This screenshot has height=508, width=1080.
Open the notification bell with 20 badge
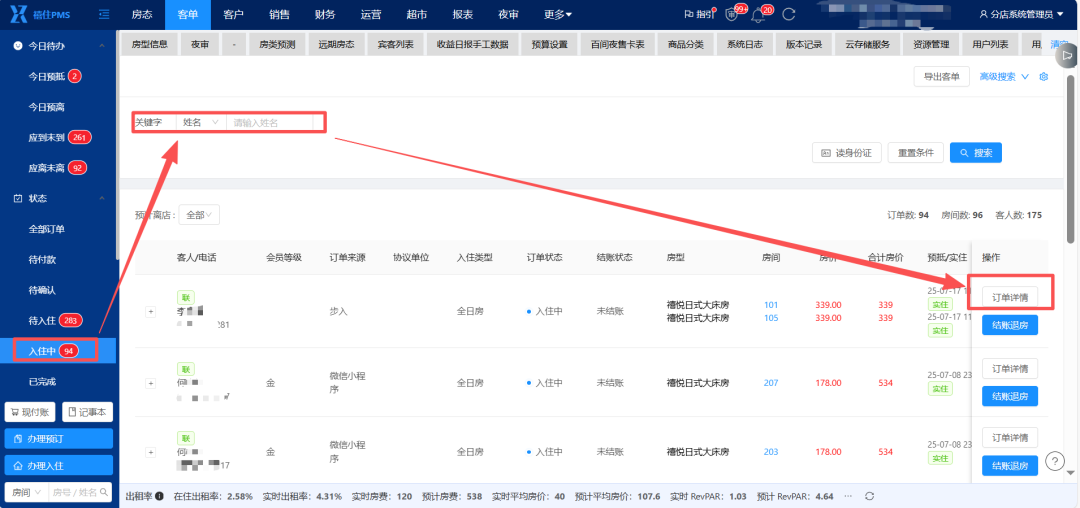pos(760,14)
